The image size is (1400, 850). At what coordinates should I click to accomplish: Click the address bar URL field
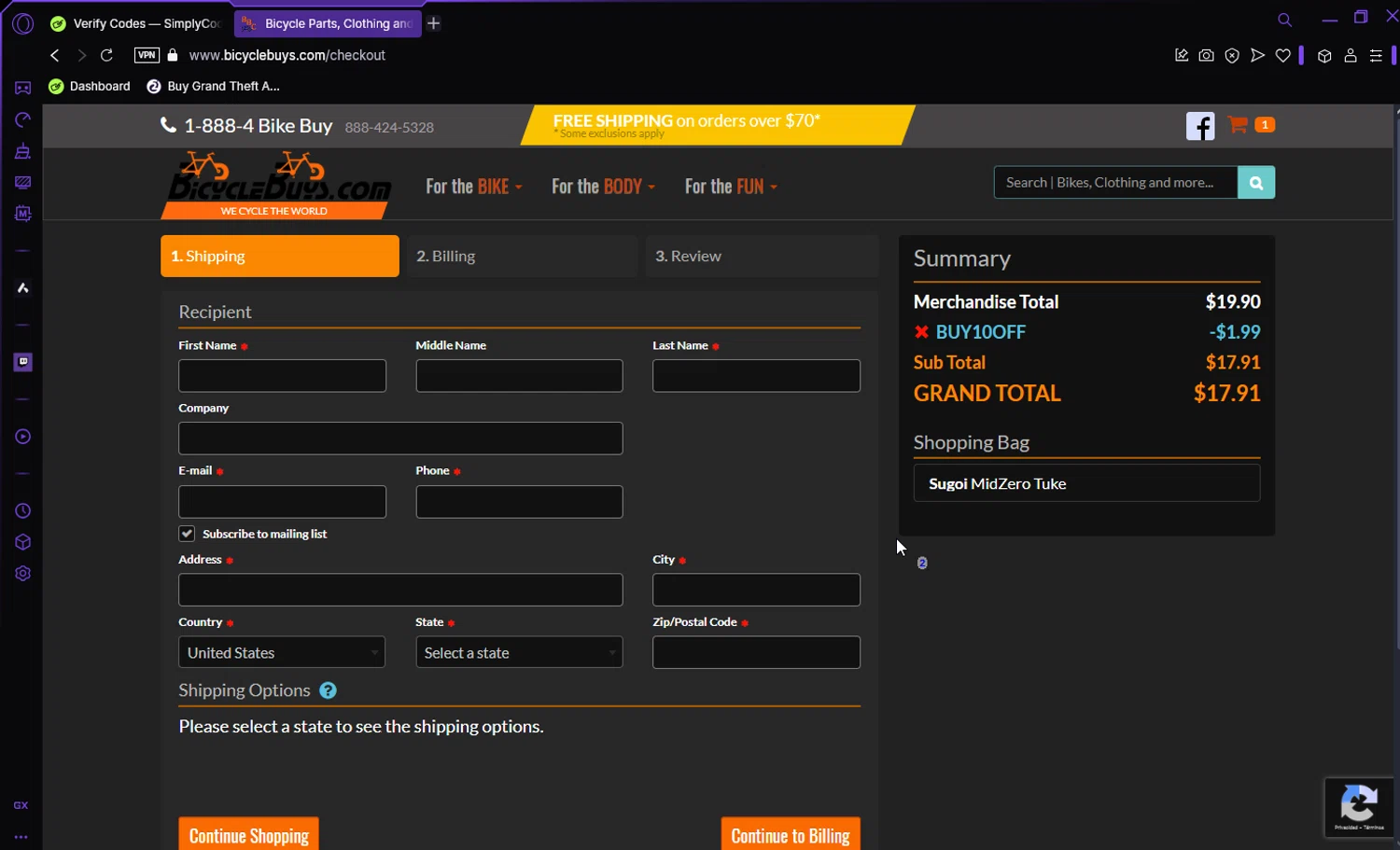tap(287, 55)
